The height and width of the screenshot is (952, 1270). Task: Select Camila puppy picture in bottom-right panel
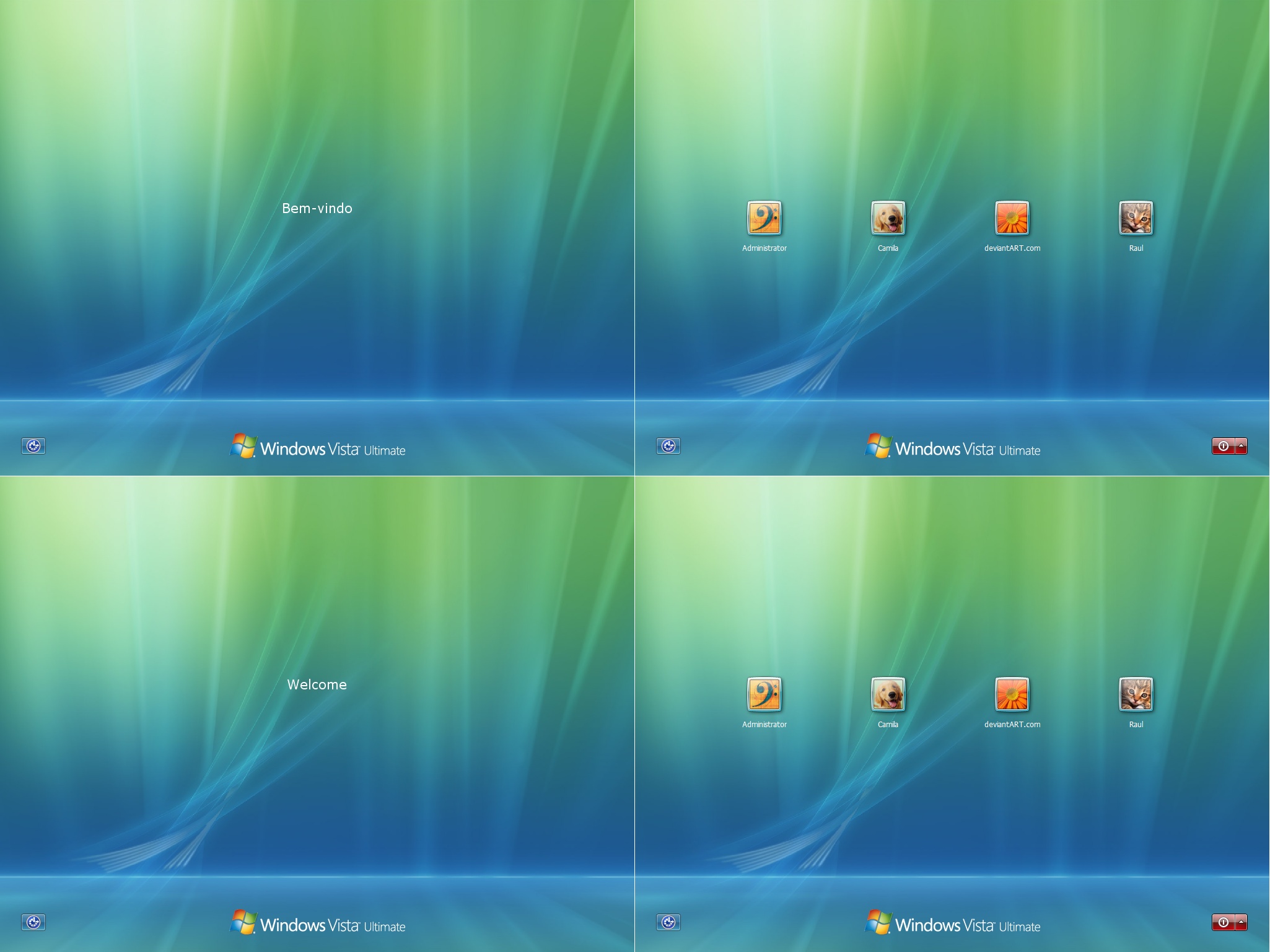pos(888,694)
